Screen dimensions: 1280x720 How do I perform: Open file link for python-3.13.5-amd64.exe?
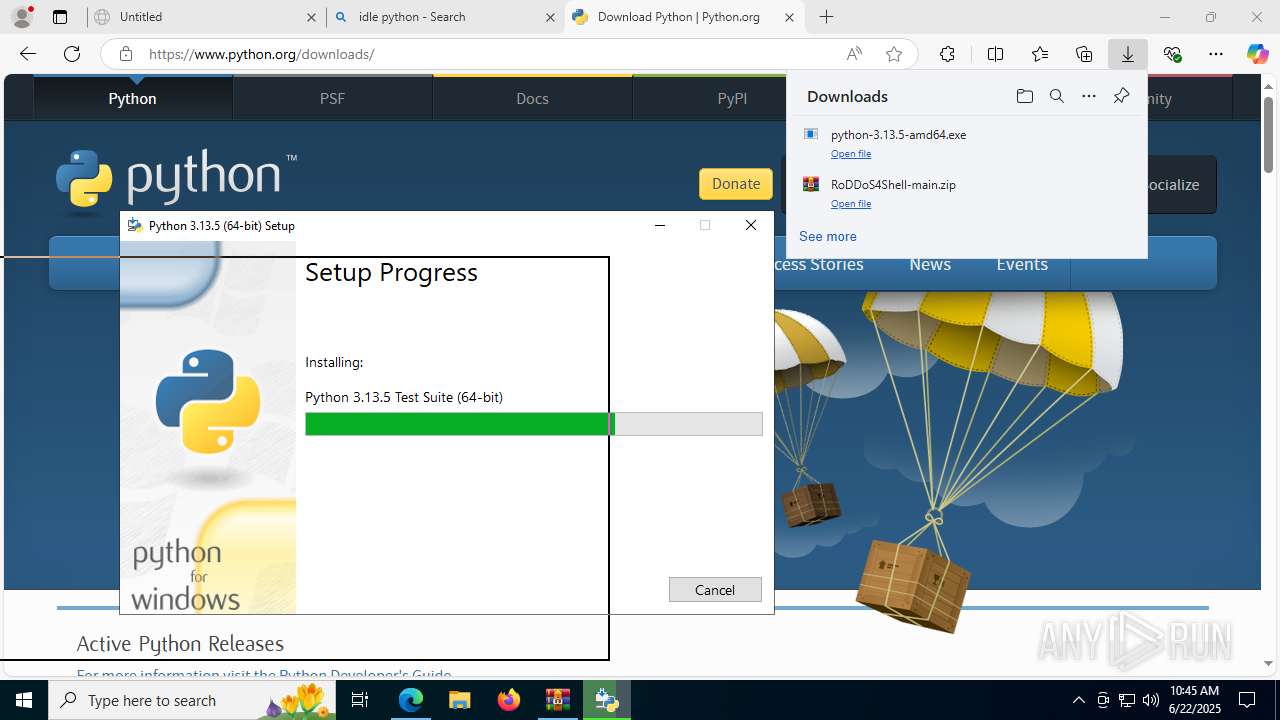tap(851, 154)
